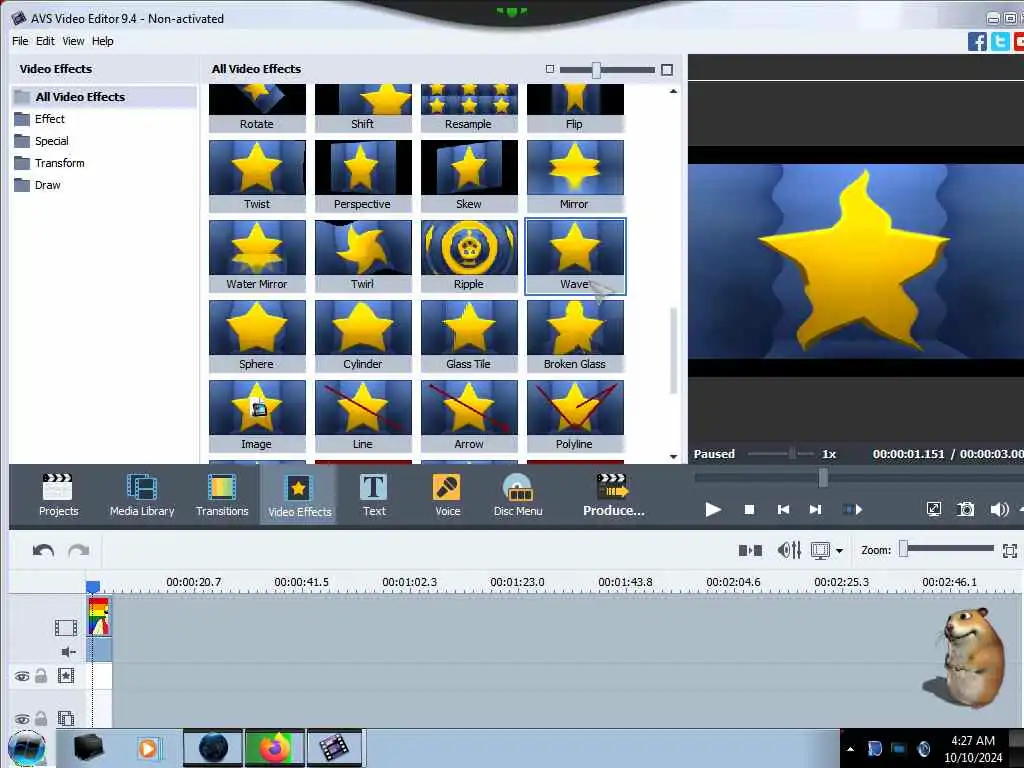Open the File menu
Screen dimensions: 1024x768
[20, 41]
